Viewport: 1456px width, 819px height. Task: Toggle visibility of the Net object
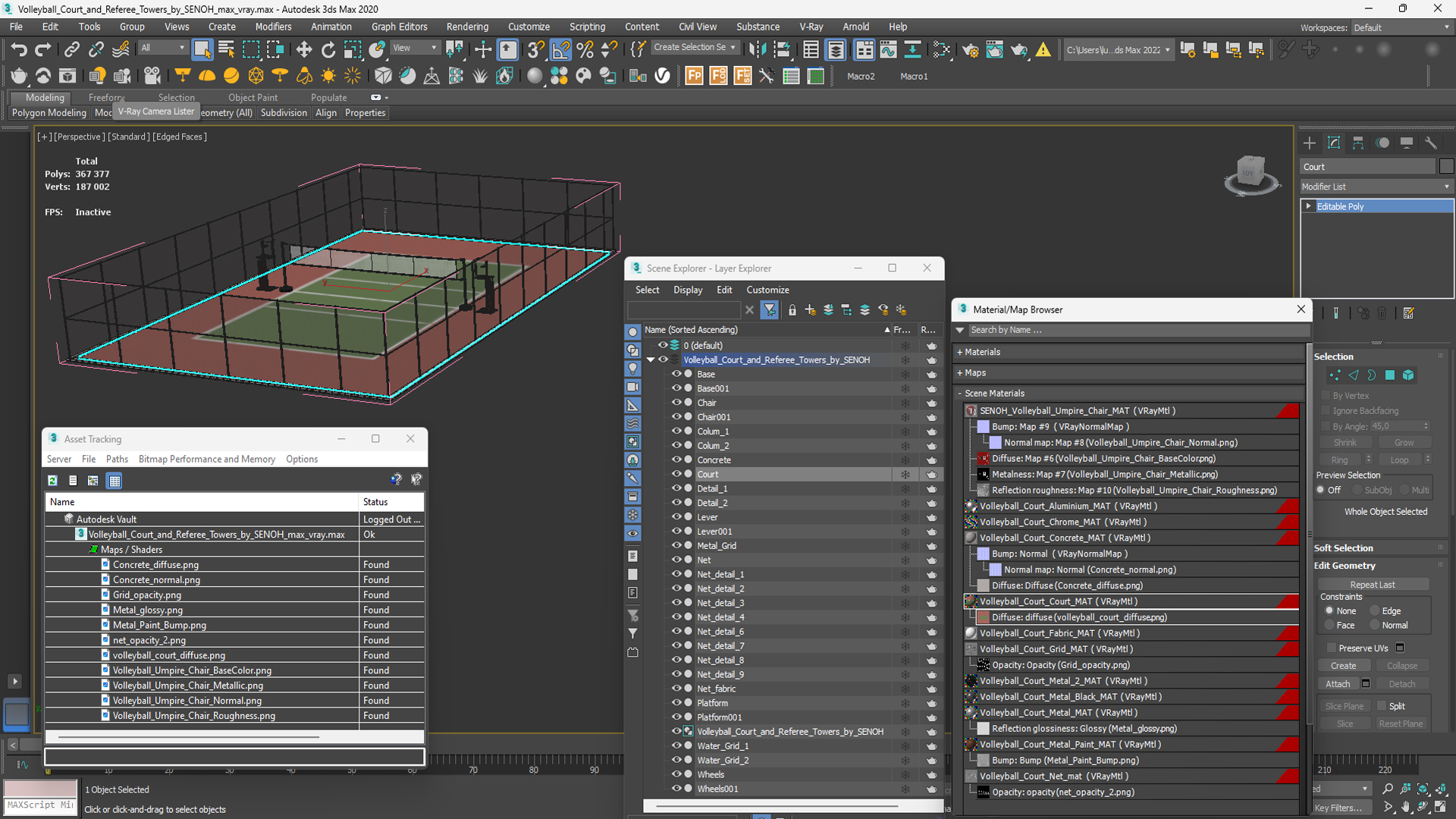point(676,560)
